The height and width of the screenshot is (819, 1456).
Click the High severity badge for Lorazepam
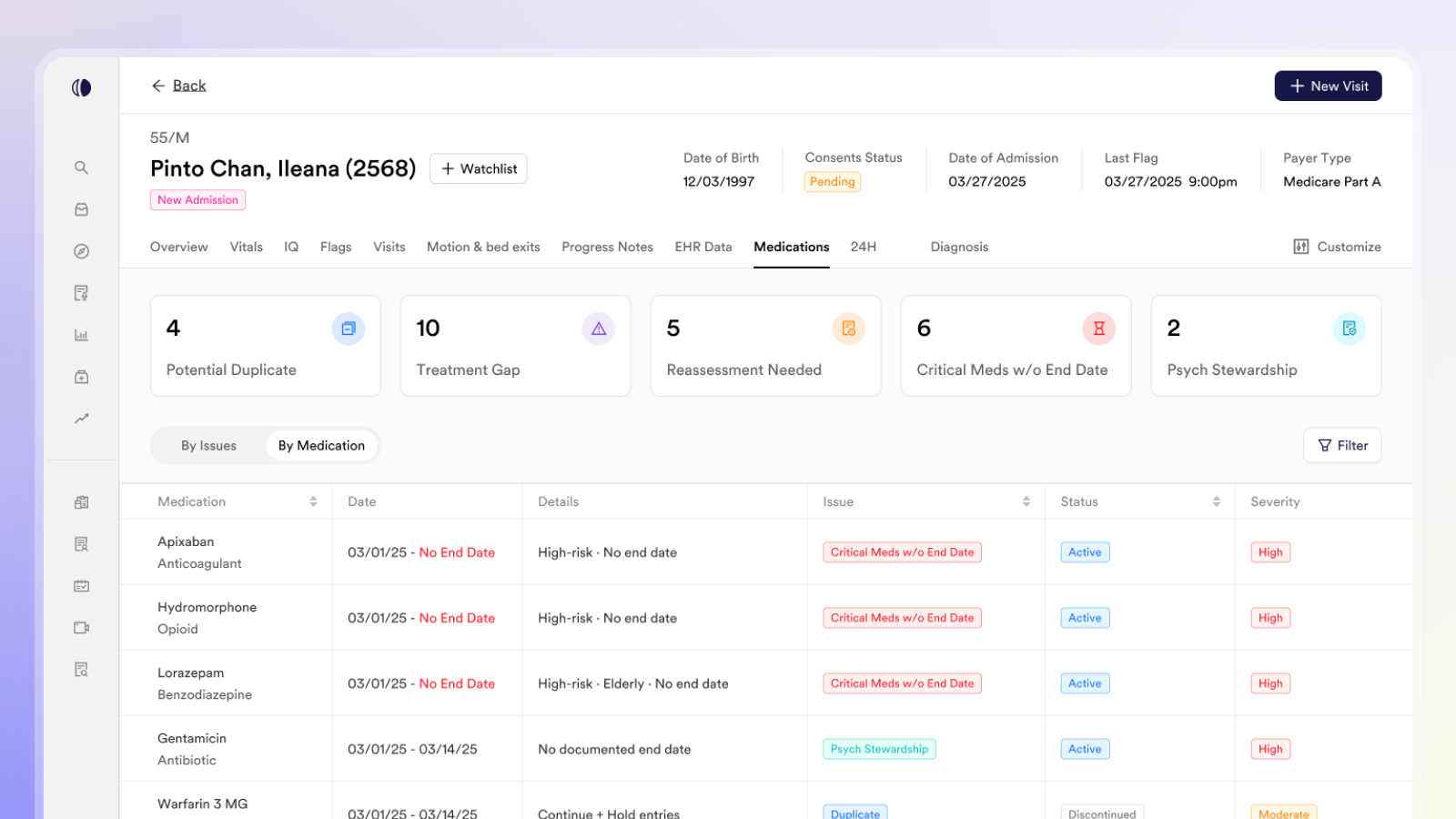[1270, 683]
